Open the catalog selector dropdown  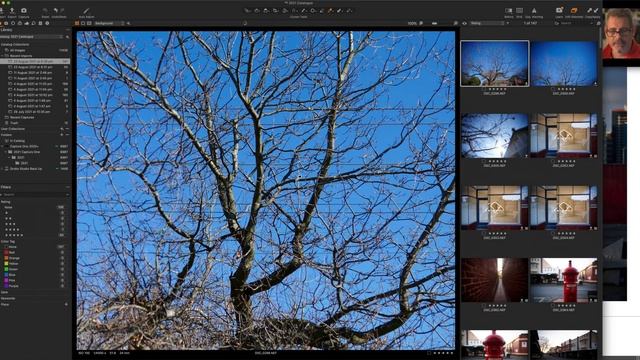[x=32, y=37]
